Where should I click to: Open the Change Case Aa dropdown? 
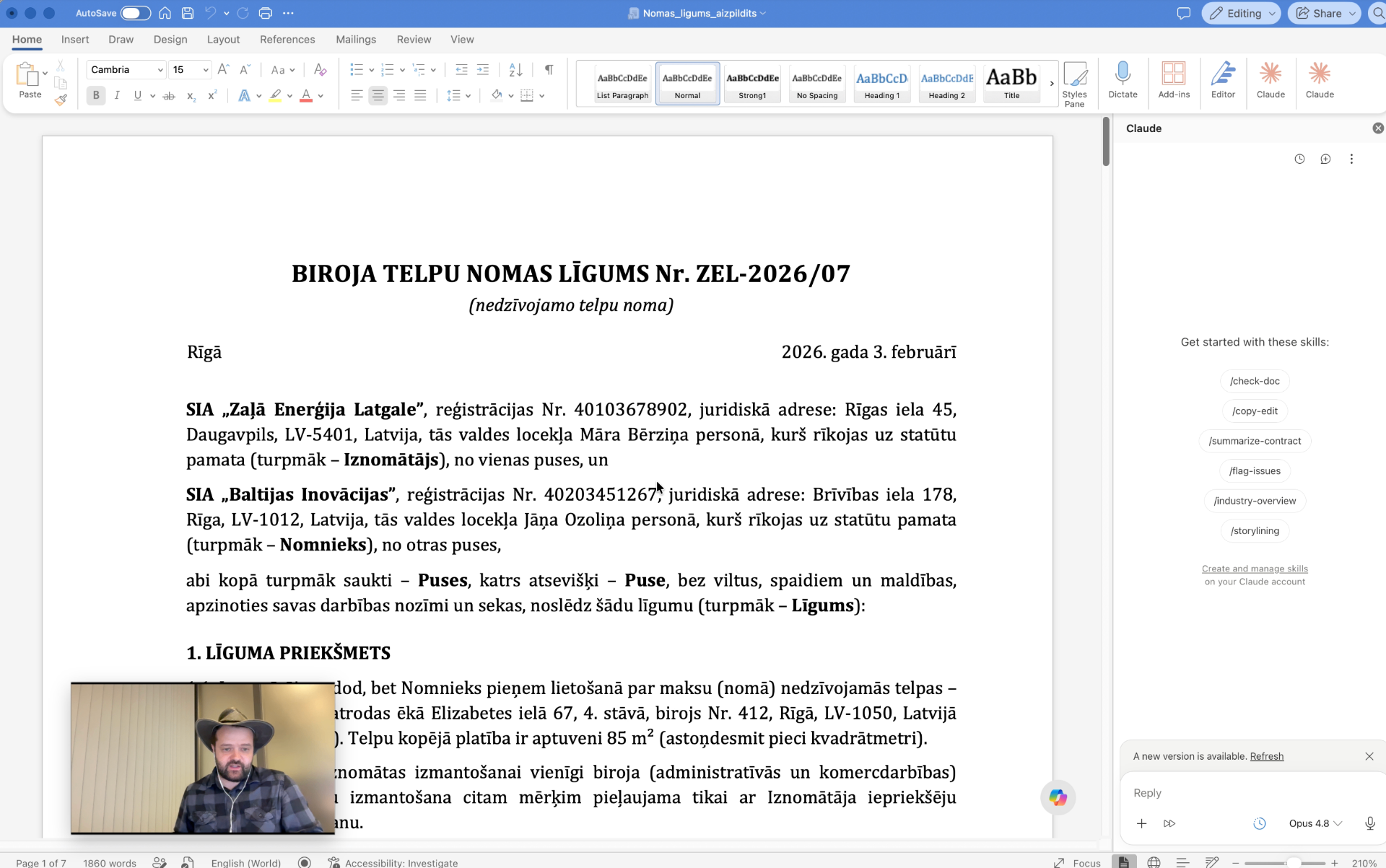pyautogui.click(x=282, y=70)
